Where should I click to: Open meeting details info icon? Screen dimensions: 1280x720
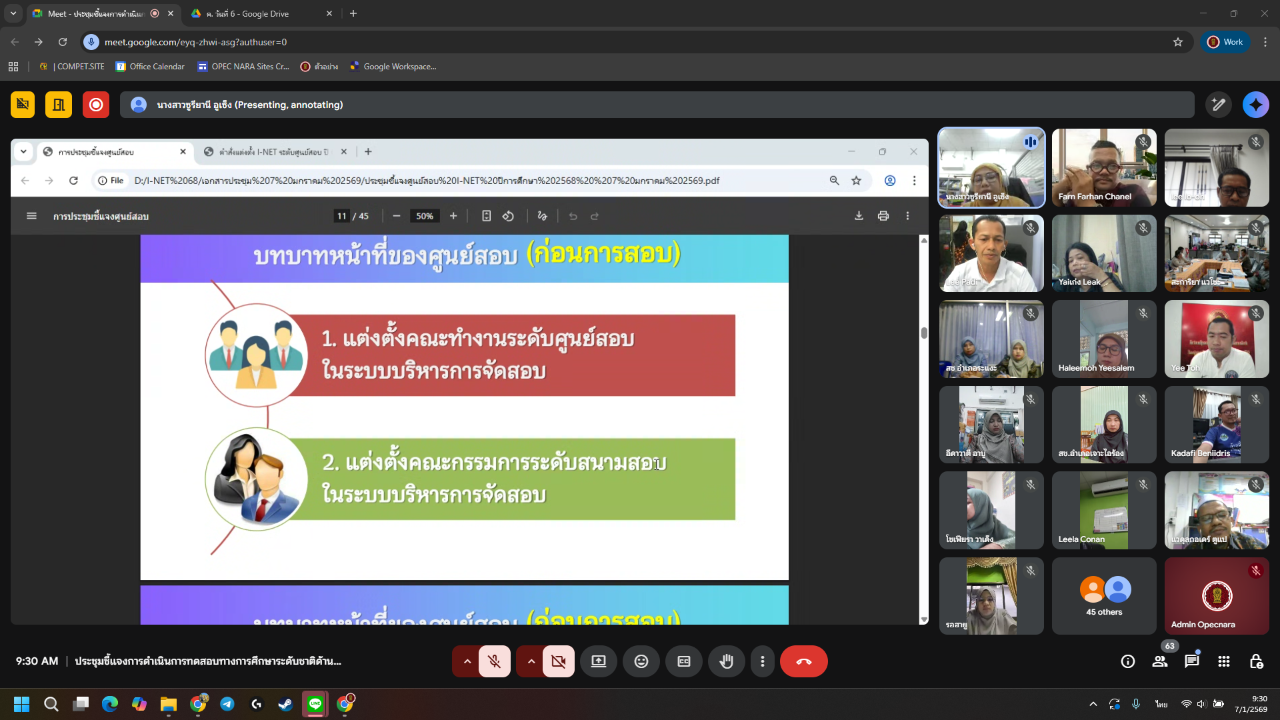pyautogui.click(x=1128, y=661)
